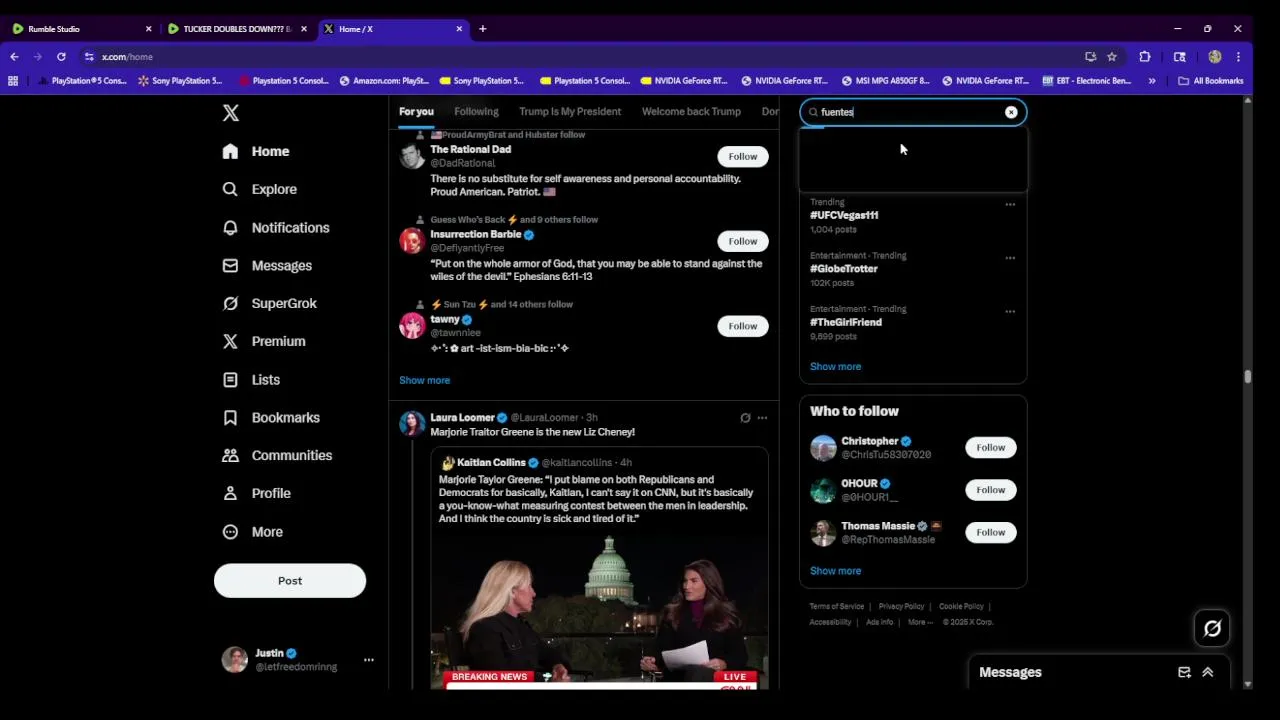Follow Christopher in Who to follow

click(x=991, y=447)
